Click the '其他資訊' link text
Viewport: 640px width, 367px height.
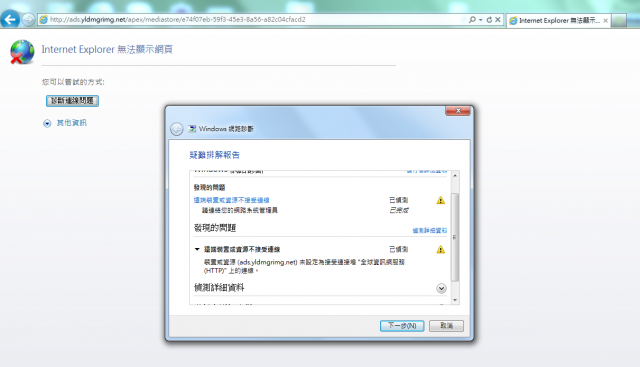click(x=71, y=123)
